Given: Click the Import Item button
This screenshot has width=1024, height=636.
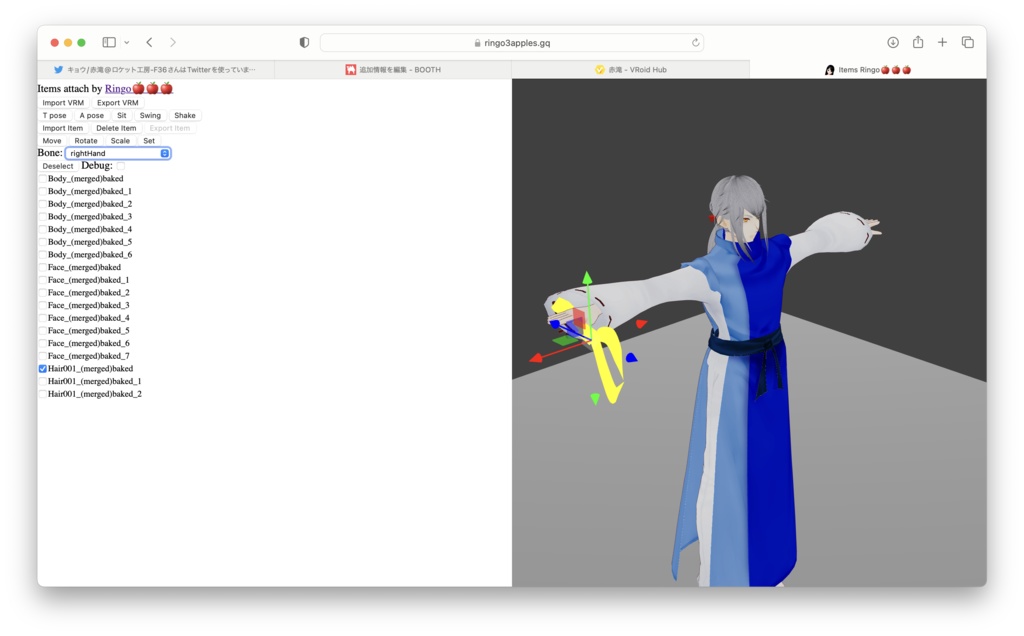Looking at the screenshot, I should click(x=63, y=128).
